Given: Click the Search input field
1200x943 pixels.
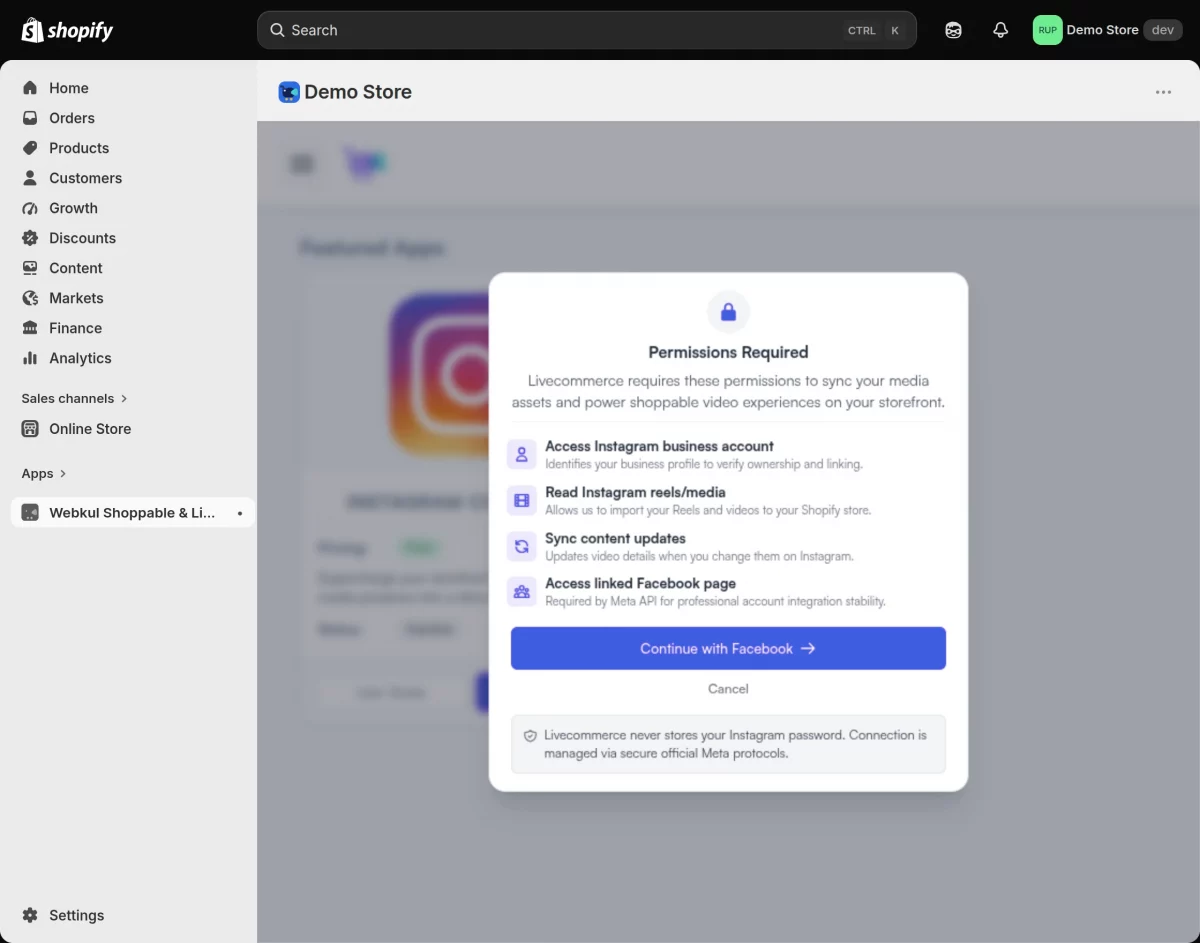Looking at the screenshot, I should tap(586, 30).
